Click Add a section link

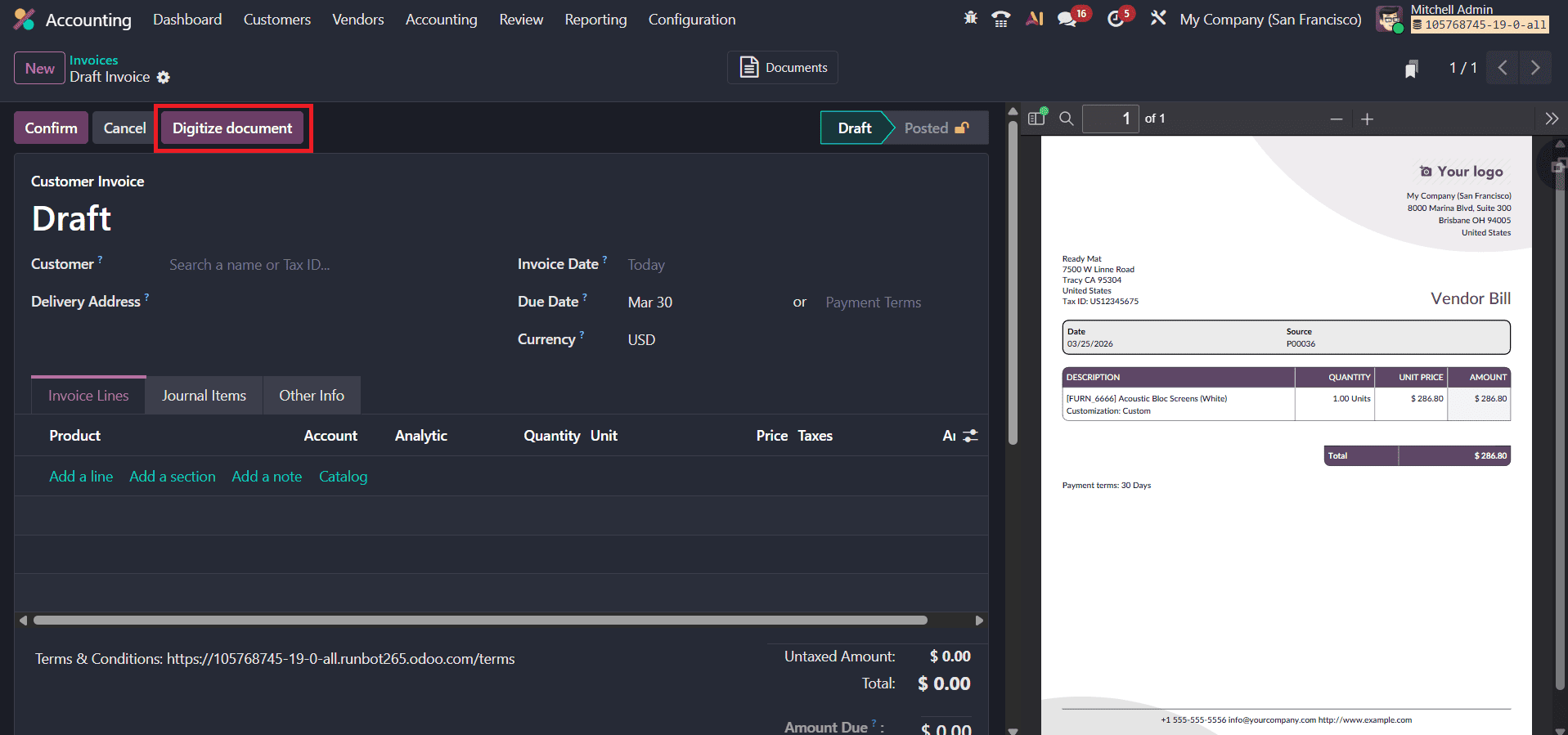click(173, 477)
